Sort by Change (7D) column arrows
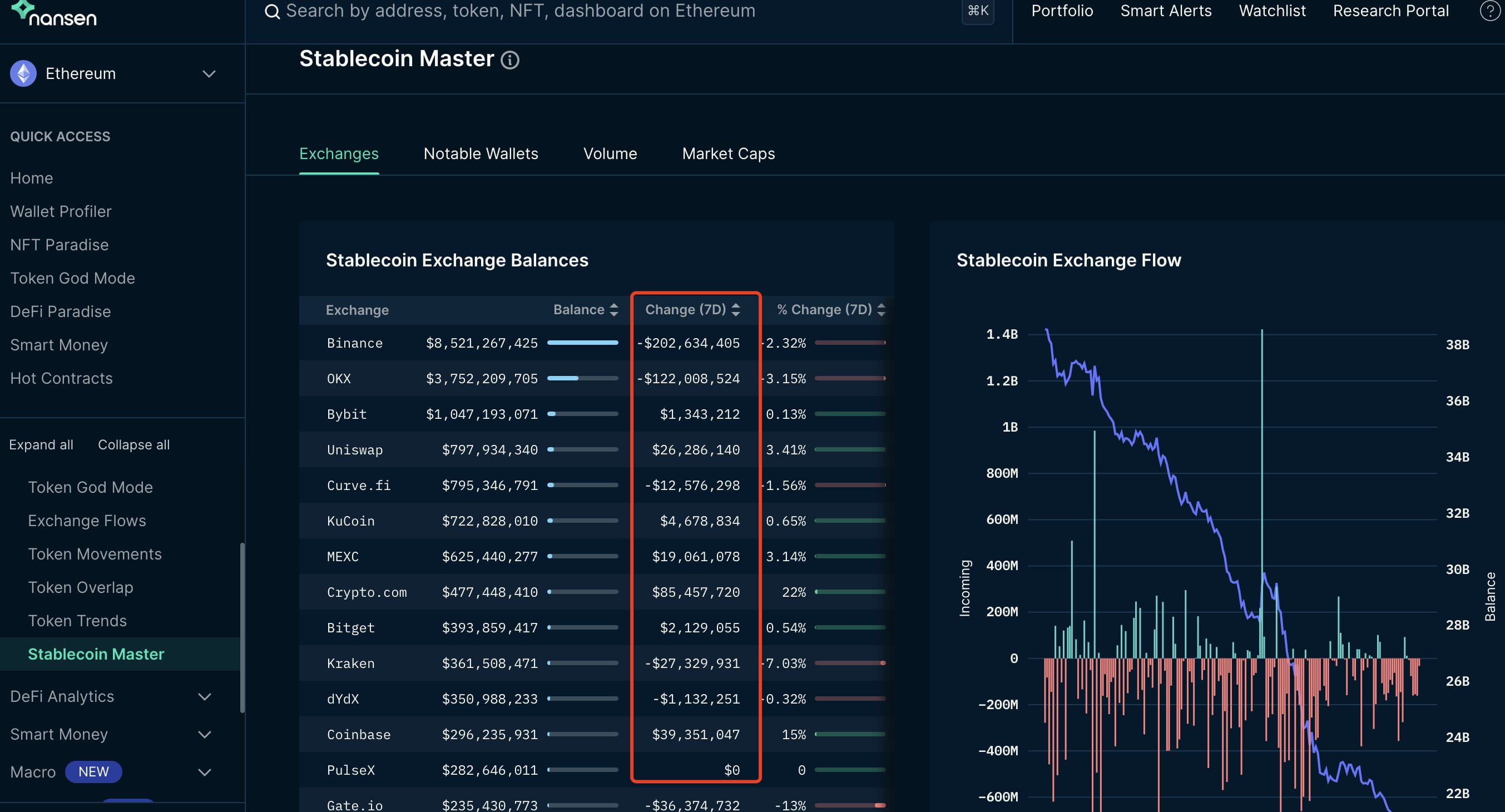The image size is (1505, 812). pos(736,310)
